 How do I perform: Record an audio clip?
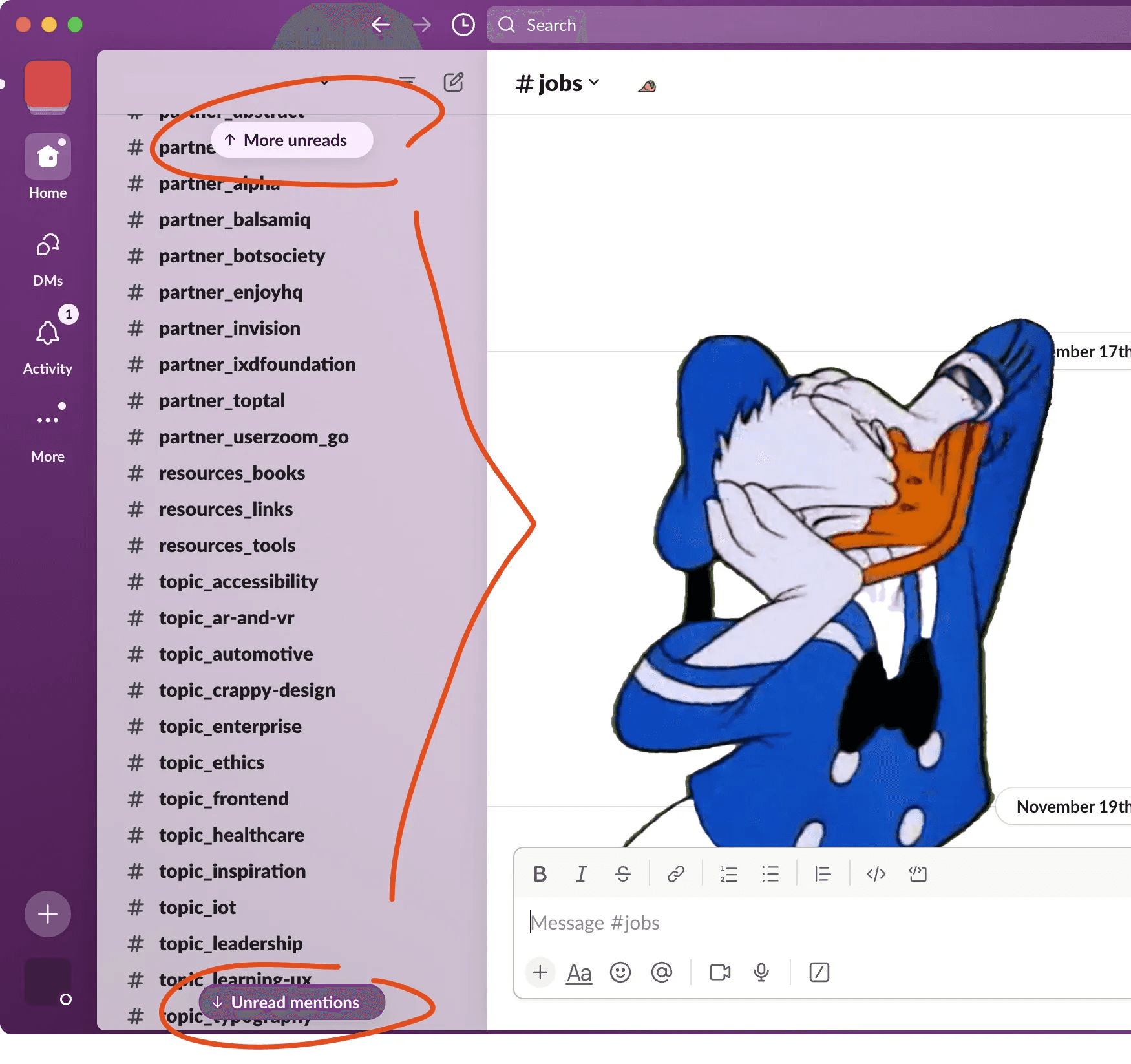point(761,972)
